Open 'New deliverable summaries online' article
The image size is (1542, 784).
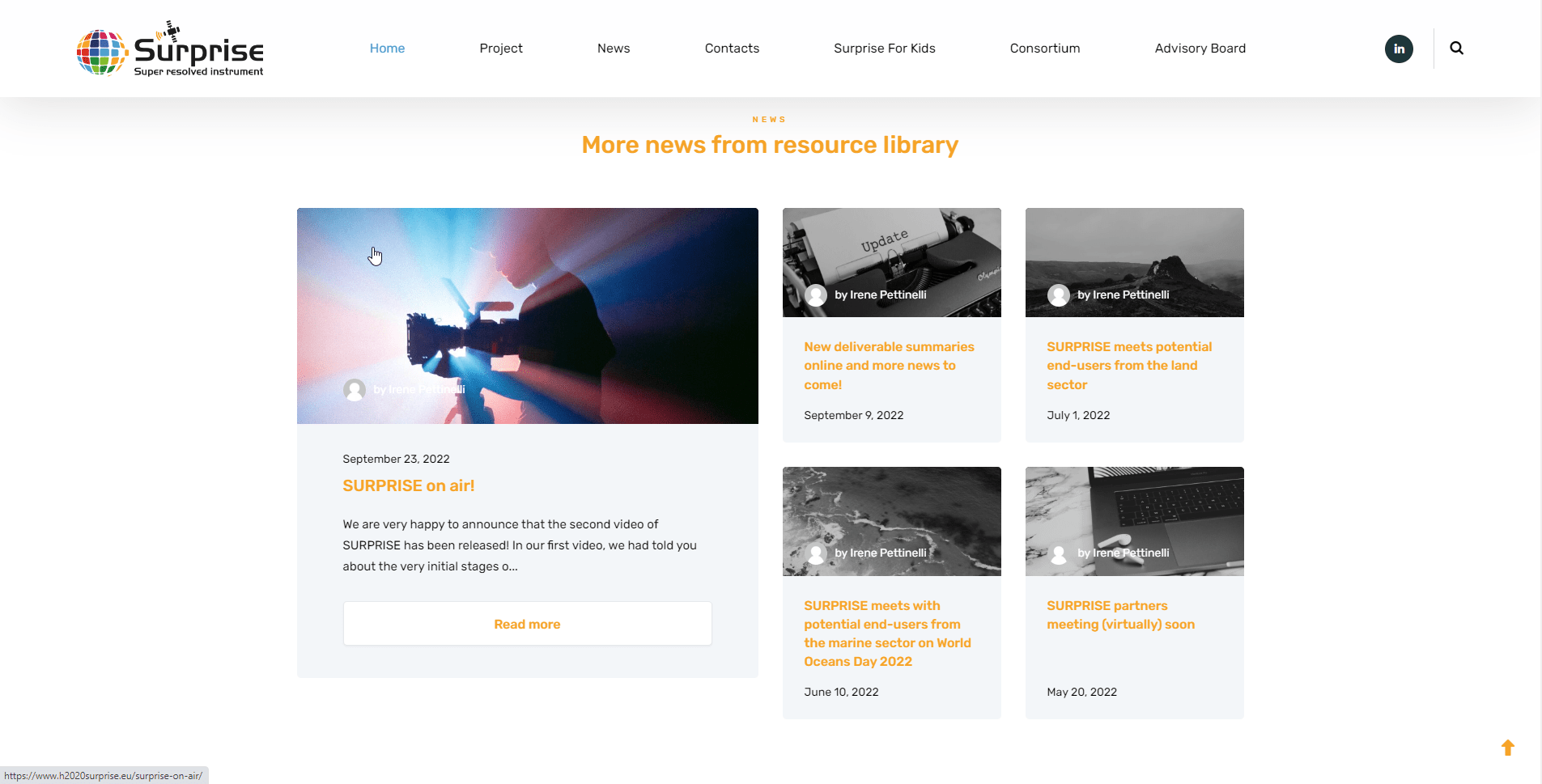coord(888,366)
